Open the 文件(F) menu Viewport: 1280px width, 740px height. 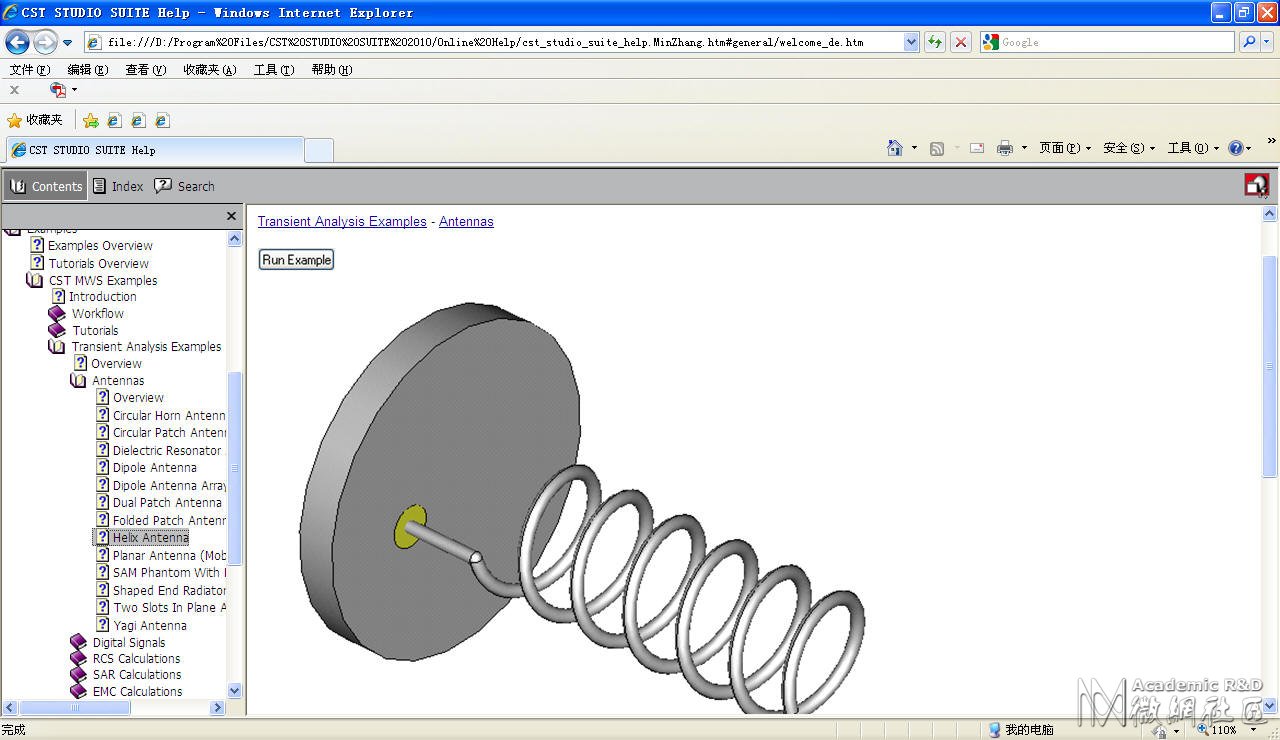[30, 70]
